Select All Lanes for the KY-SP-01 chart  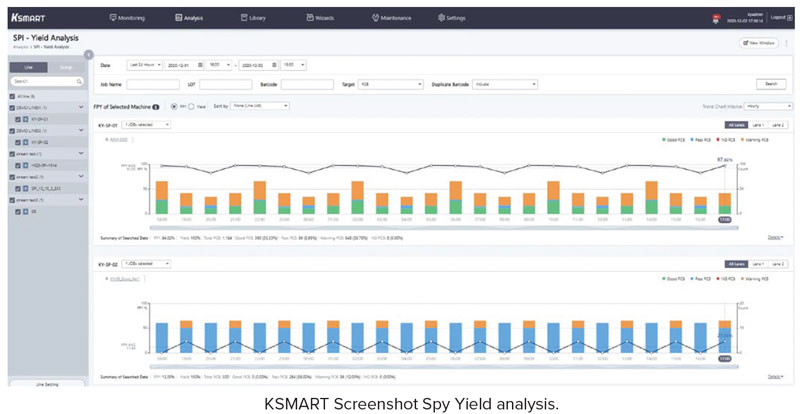click(x=737, y=125)
